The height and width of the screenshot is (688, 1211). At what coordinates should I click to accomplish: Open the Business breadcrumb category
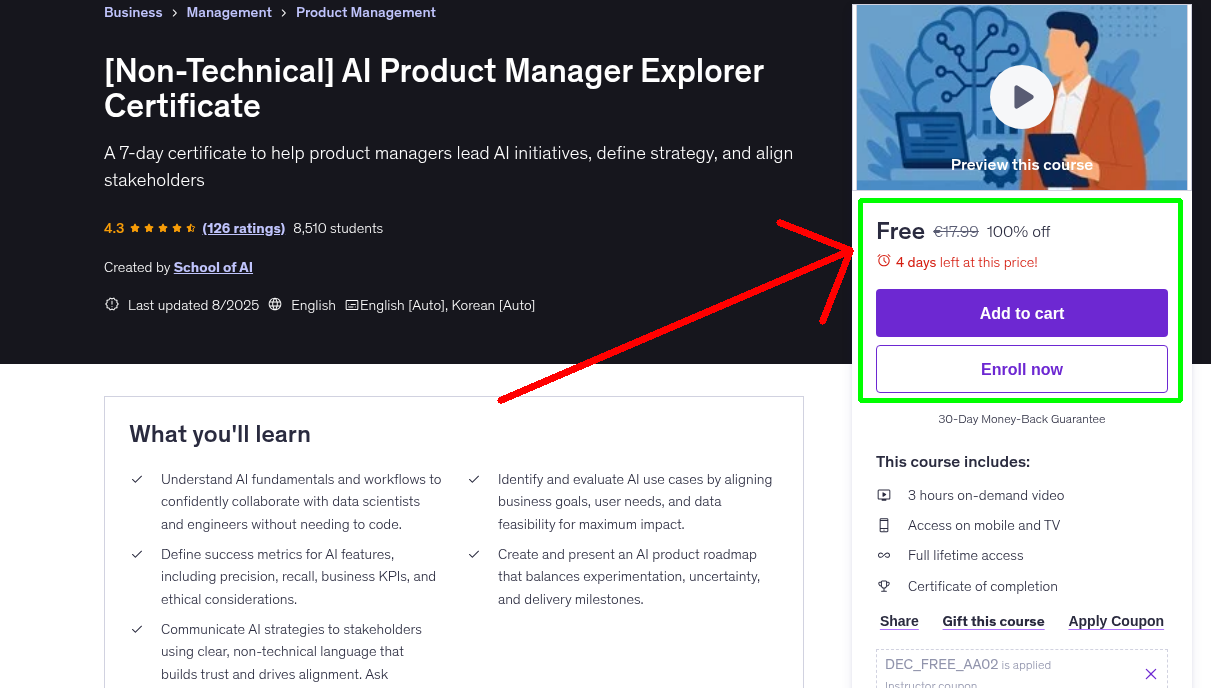[133, 12]
